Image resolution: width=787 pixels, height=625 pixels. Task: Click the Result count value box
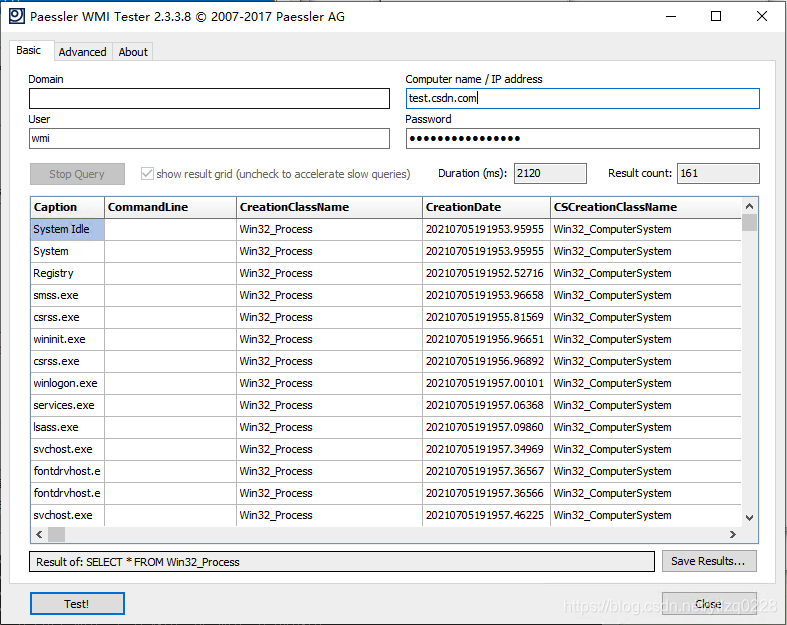[718, 173]
